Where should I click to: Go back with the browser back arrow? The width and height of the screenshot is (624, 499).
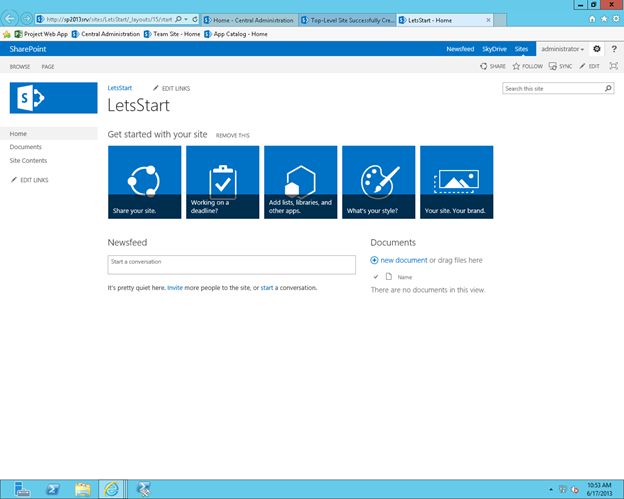[x=10, y=19]
